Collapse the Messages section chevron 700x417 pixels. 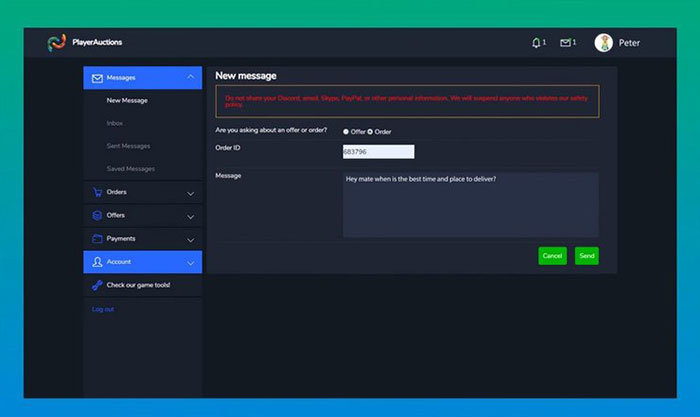pos(191,77)
